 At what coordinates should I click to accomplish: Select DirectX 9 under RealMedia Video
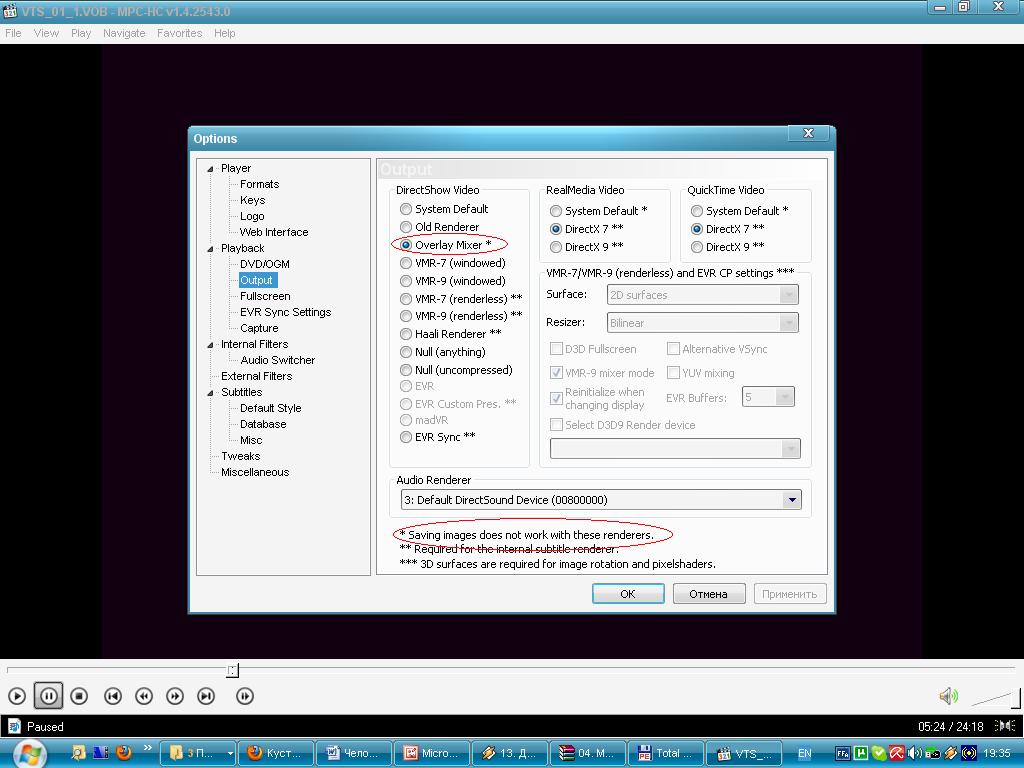(x=556, y=247)
